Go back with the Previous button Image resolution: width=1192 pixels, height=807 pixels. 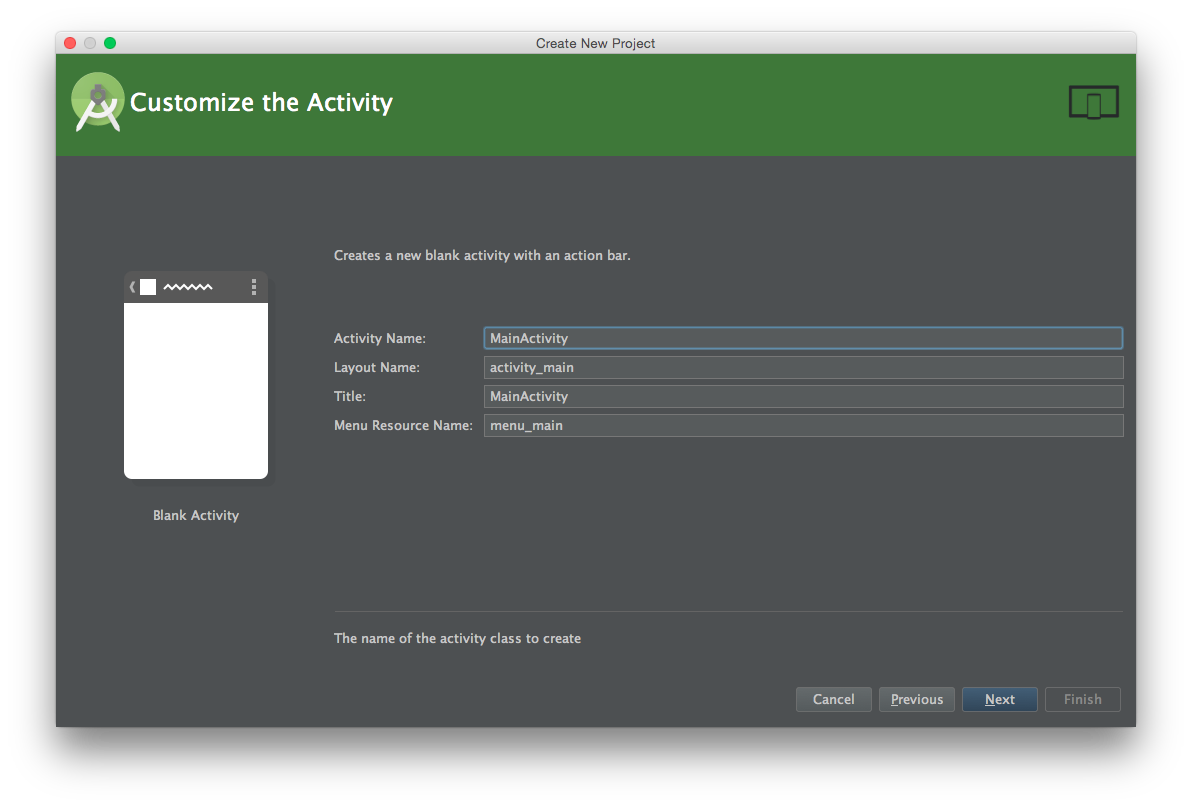[x=917, y=699]
